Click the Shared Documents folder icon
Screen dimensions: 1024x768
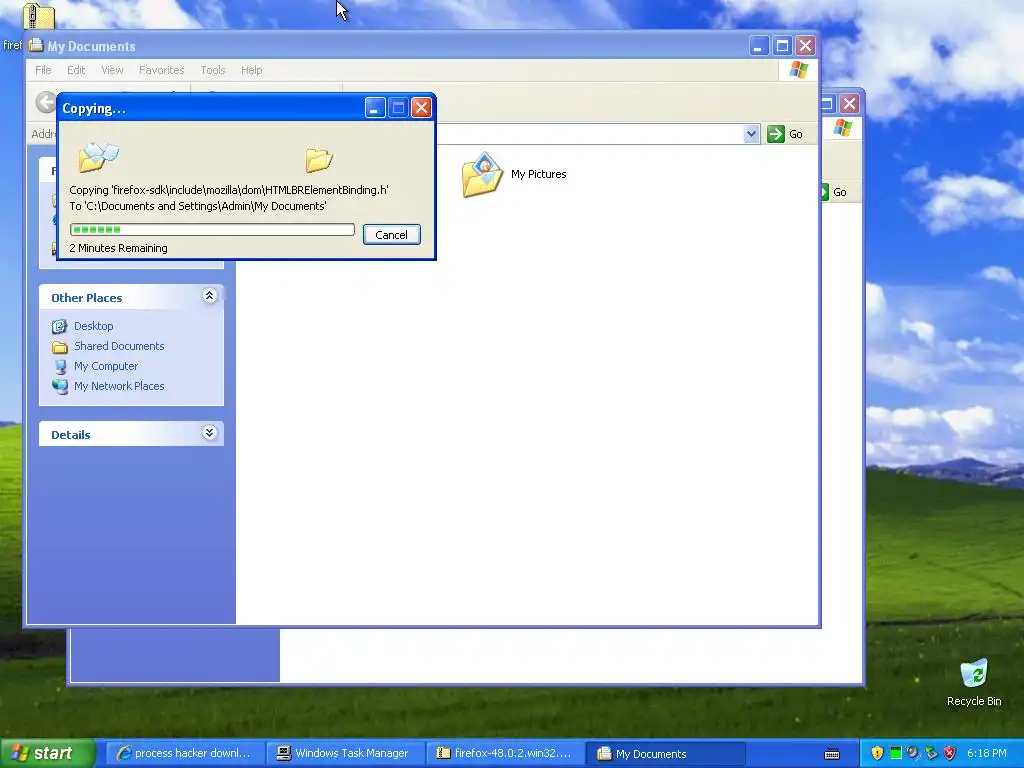59,347
